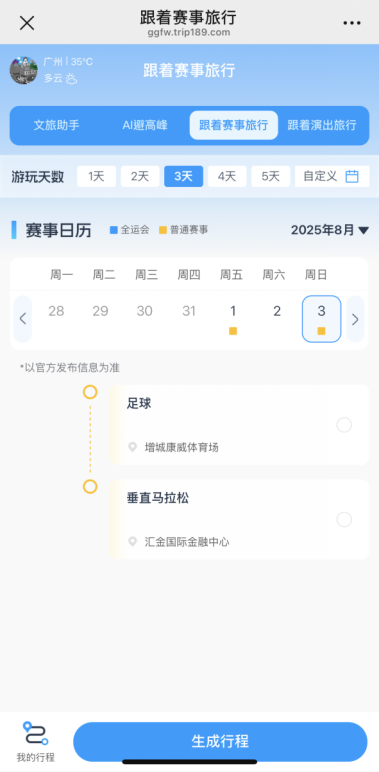Switch to the 跟着演出旅行 tab

(x=322, y=125)
